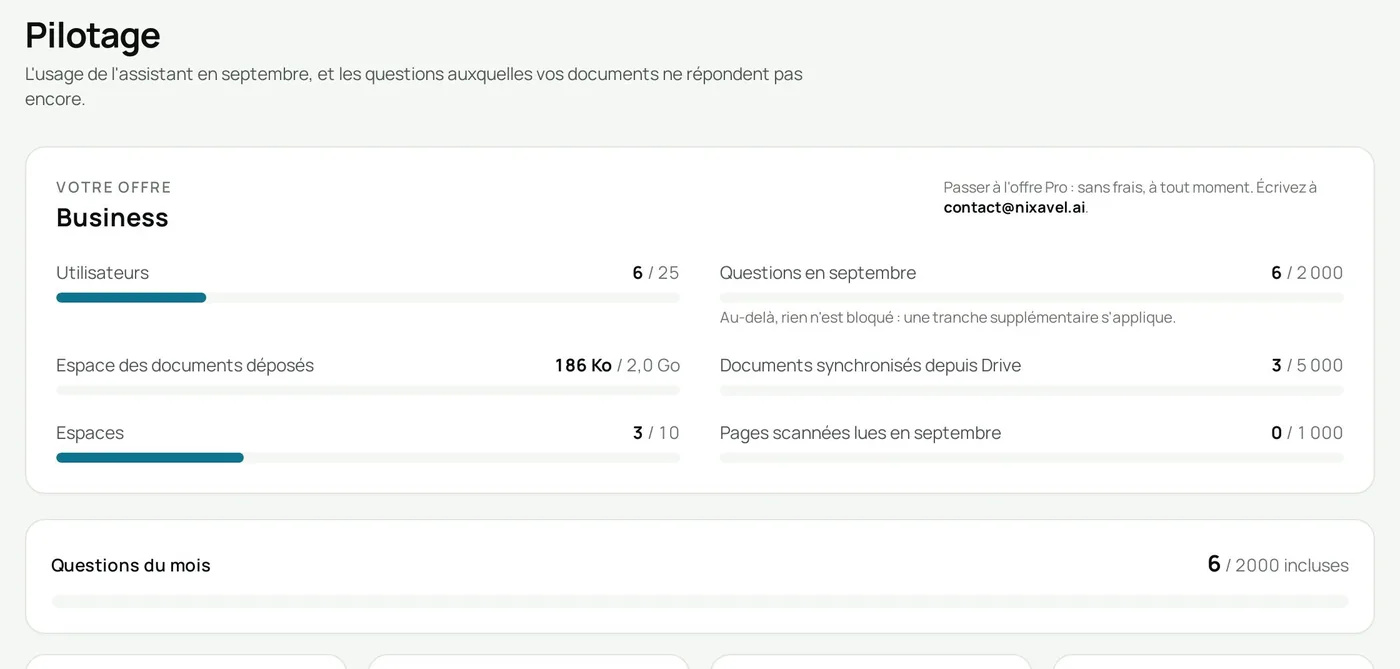Click the Espaces label

[x=90, y=433]
